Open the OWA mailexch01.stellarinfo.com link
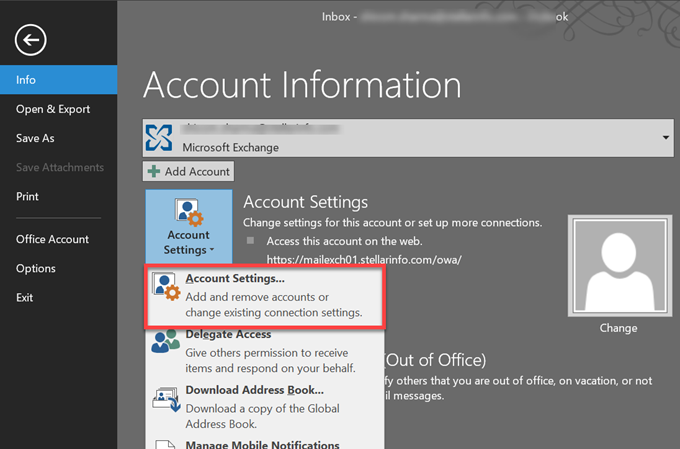 click(x=364, y=259)
